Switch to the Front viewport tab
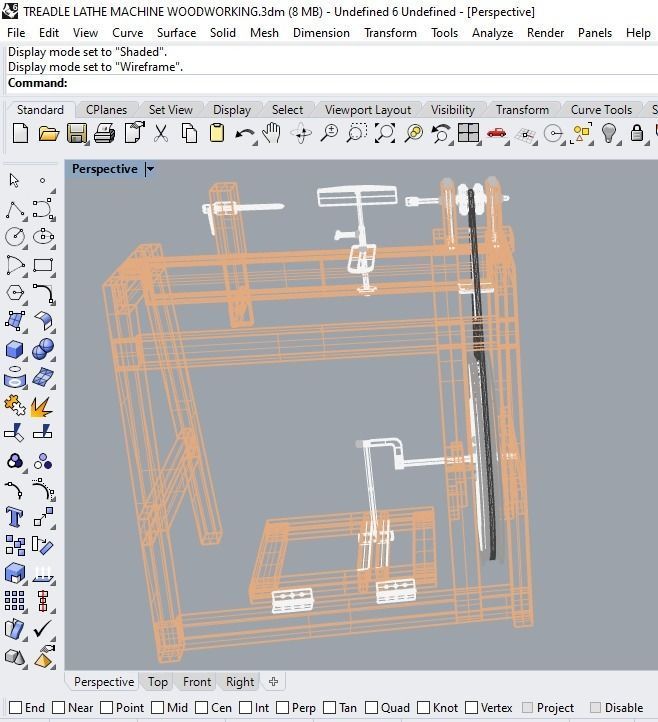Viewport: 658px width, 722px height. pyautogui.click(x=197, y=682)
